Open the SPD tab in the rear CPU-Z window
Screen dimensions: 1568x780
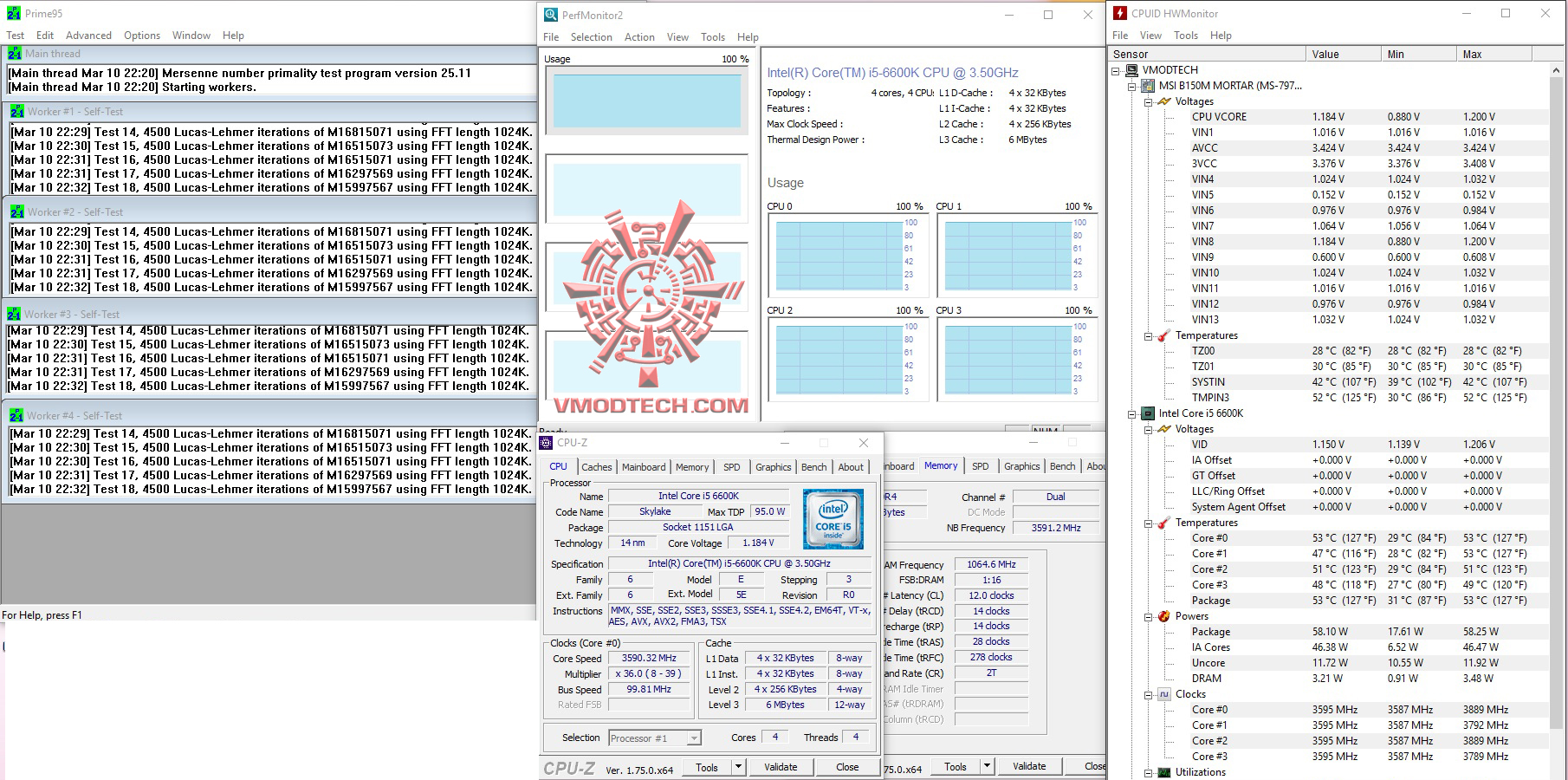tap(980, 466)
